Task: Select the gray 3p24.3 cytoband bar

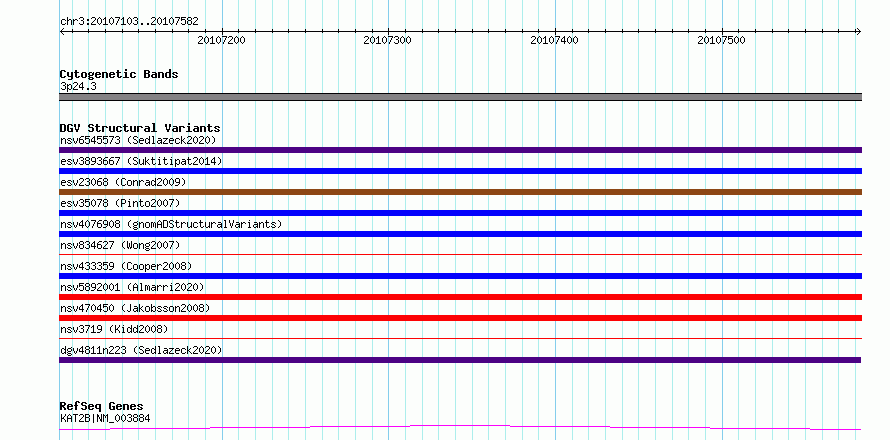Action: (x=460, y=97)
